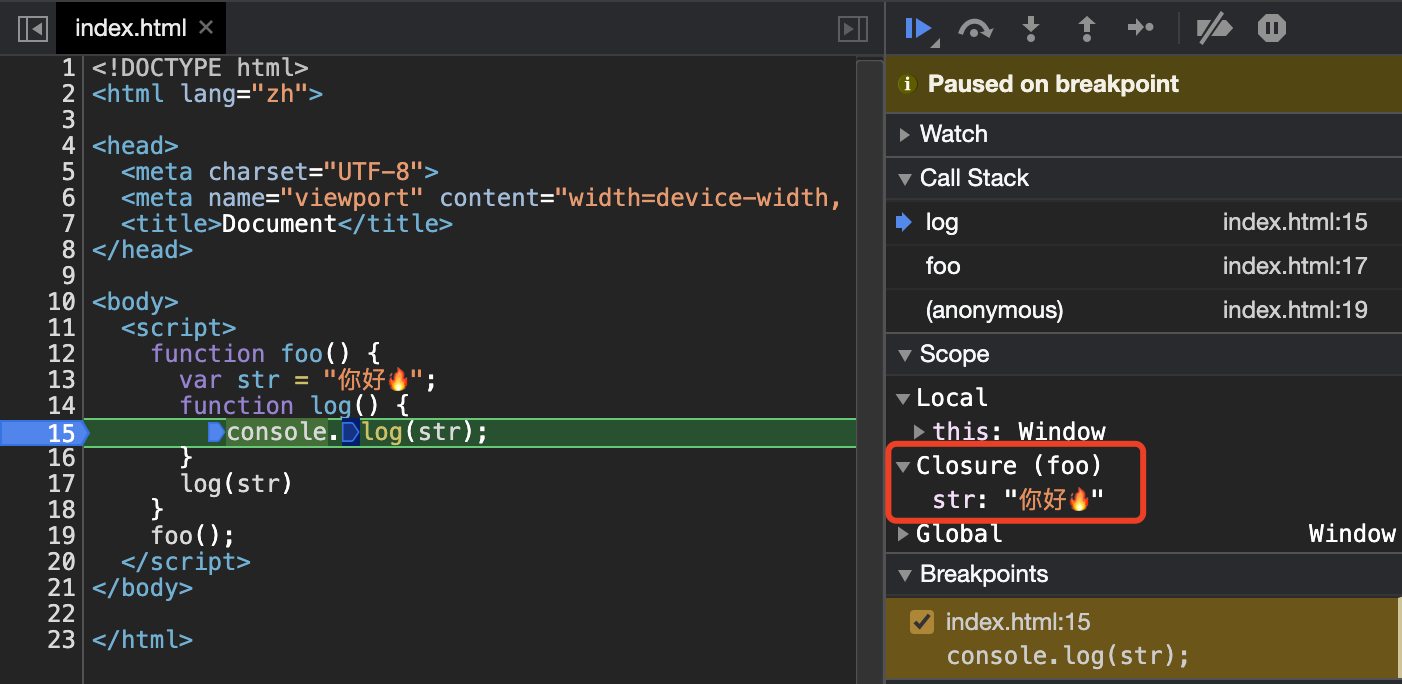Open index.html:15 source link
Image resolution: width=1402 pixels, height=684 pixels.
pyautogui.click(x=1295, y=222)
